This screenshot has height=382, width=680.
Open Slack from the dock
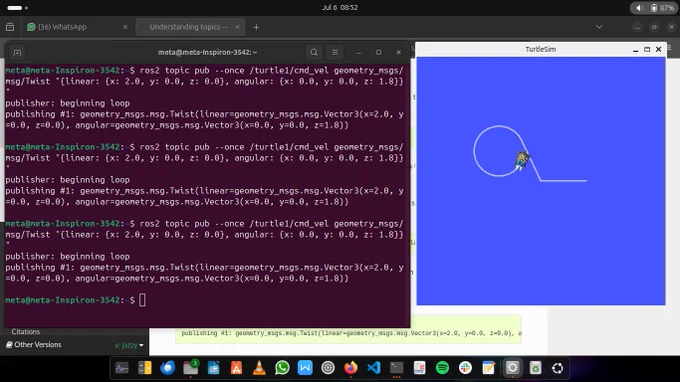[x=465, y=368]
